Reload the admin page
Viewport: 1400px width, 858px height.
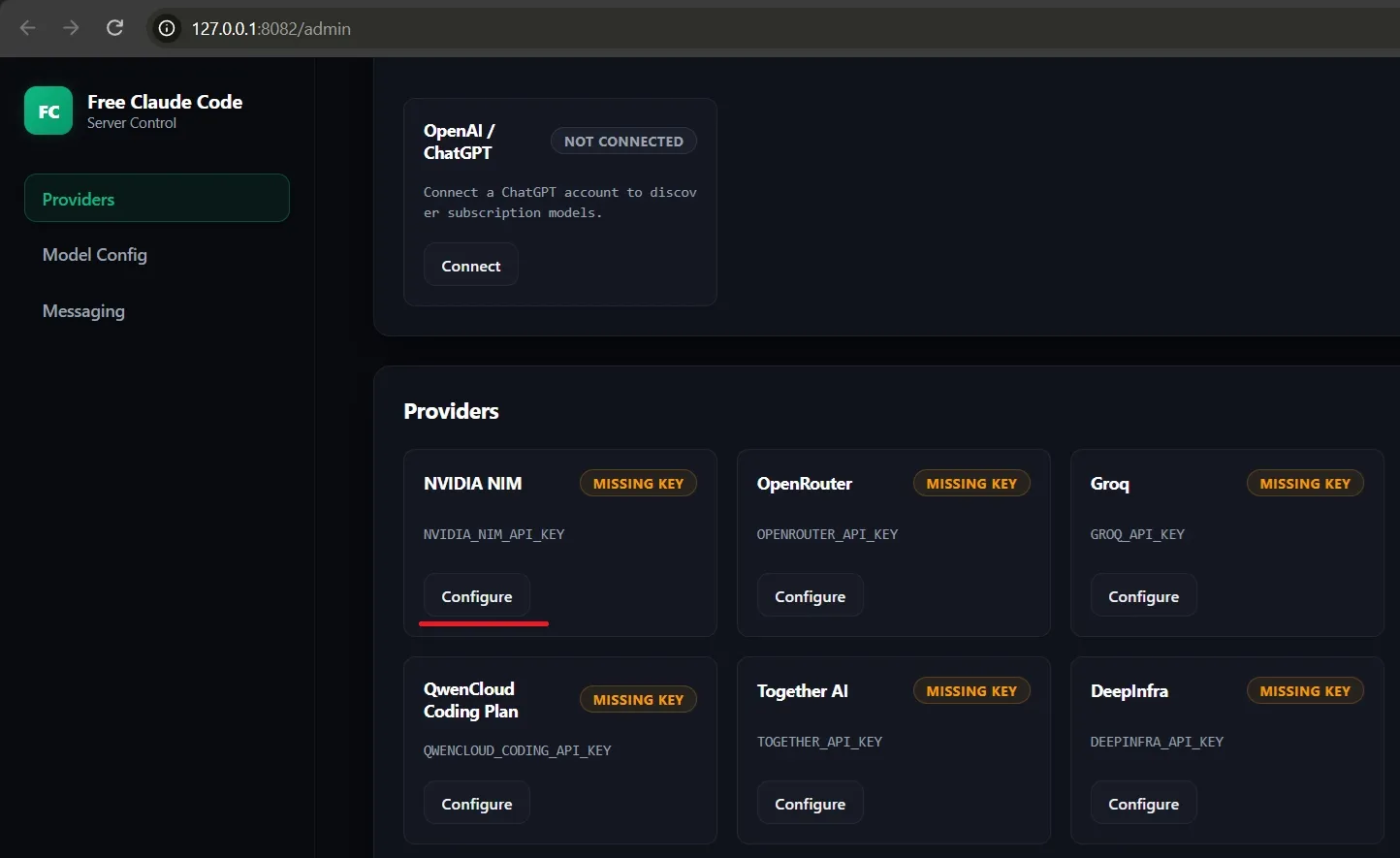click(x=114, y=28)
